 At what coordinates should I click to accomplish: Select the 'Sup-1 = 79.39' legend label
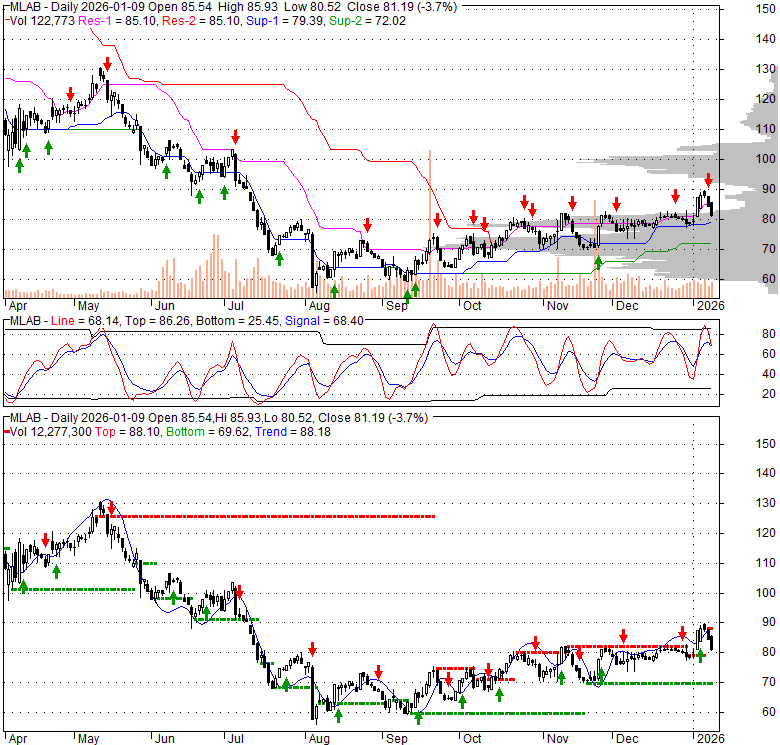pyautogui.click(x=285, y=21)
